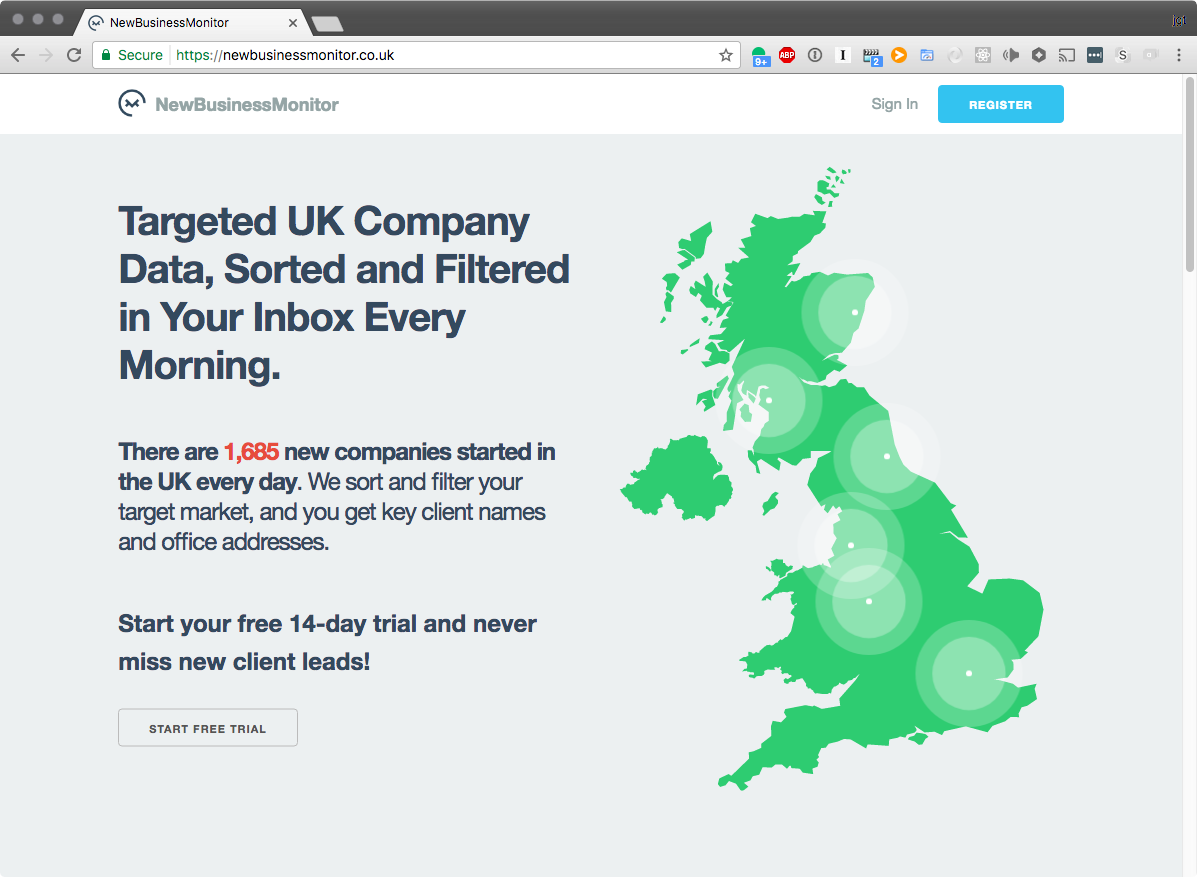
Task: Open the blue page speed extension
Action: click(x=927, y=55)
